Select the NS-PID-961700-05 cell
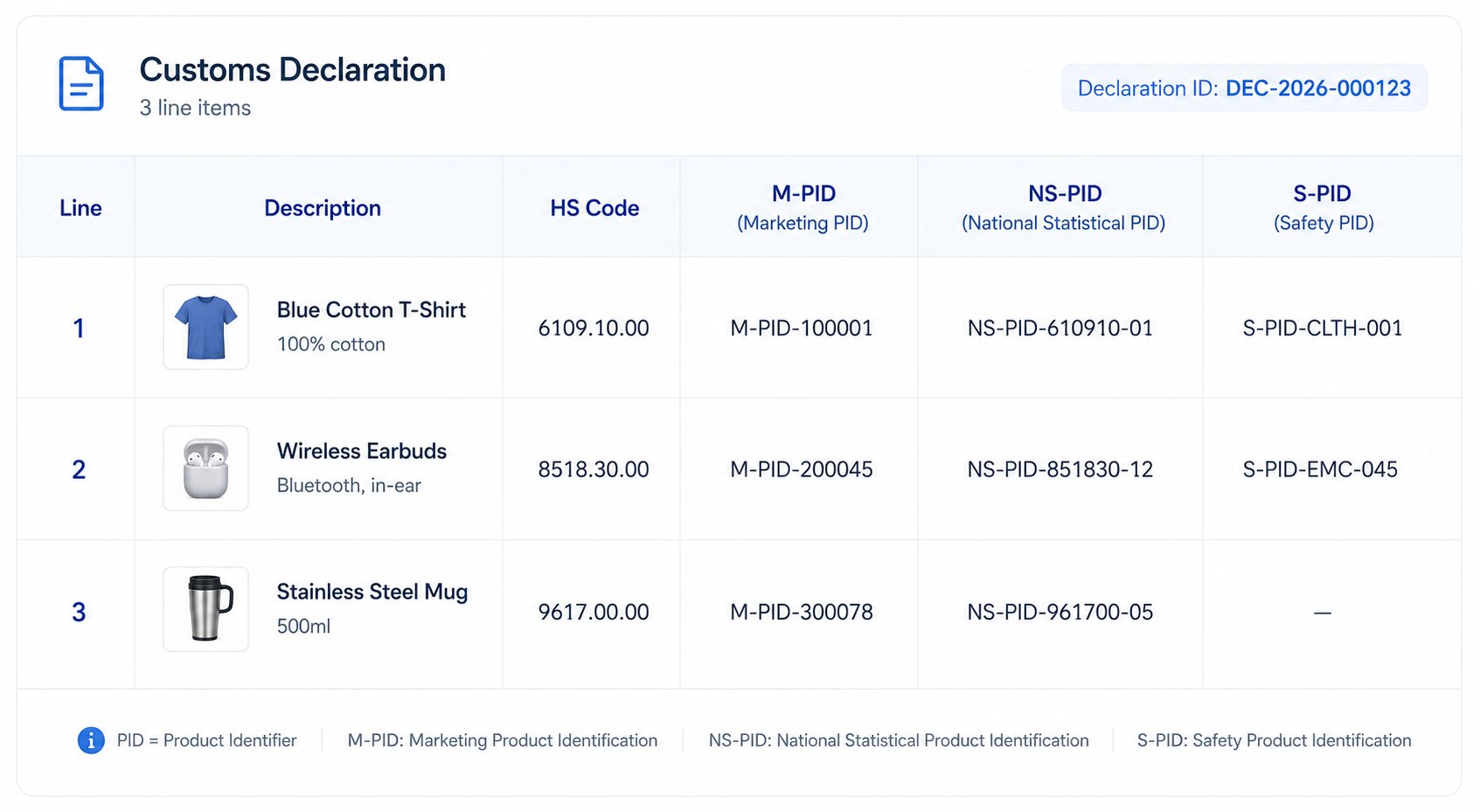 [x=1060, y=613]
